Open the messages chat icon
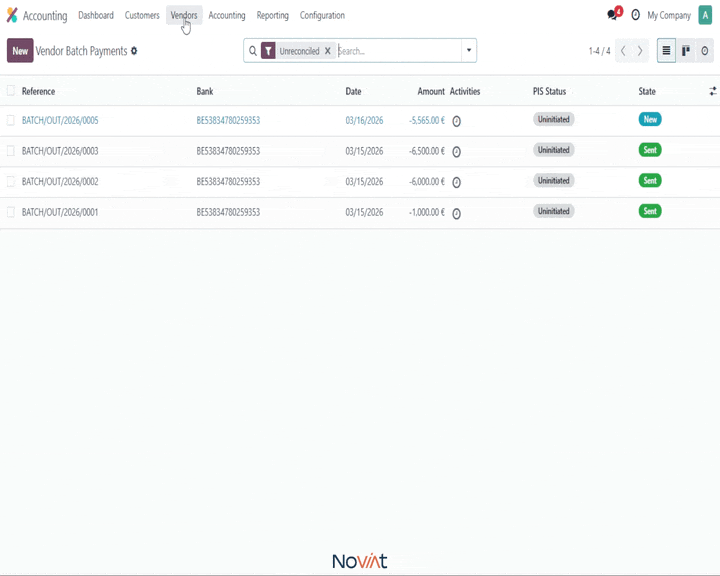 point(613,15)
